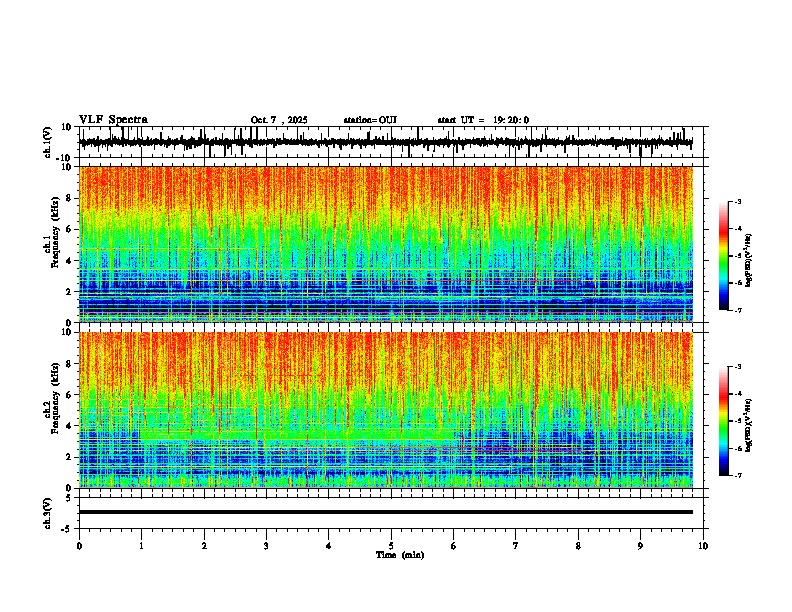792x612 pixels.
Task: Click the time axis tick label "5"
Action: (391, 546)
